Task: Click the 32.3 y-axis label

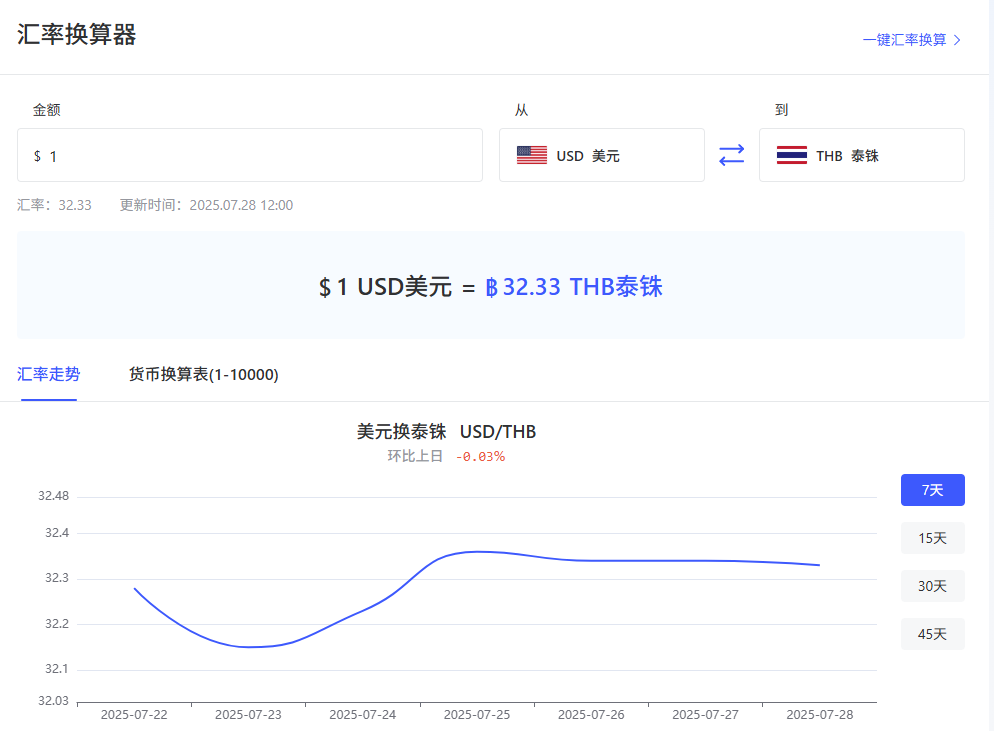Action: tap(57, 578)
